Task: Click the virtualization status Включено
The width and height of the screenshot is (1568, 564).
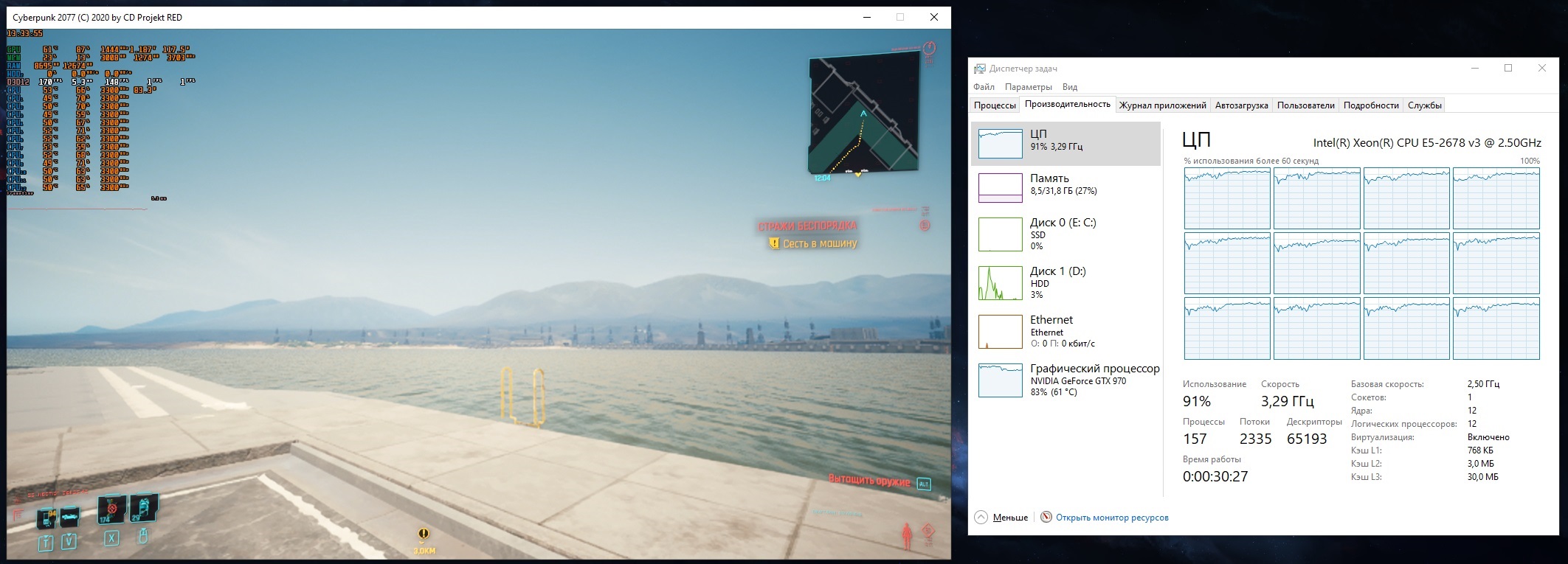Action: [1488, 437]
